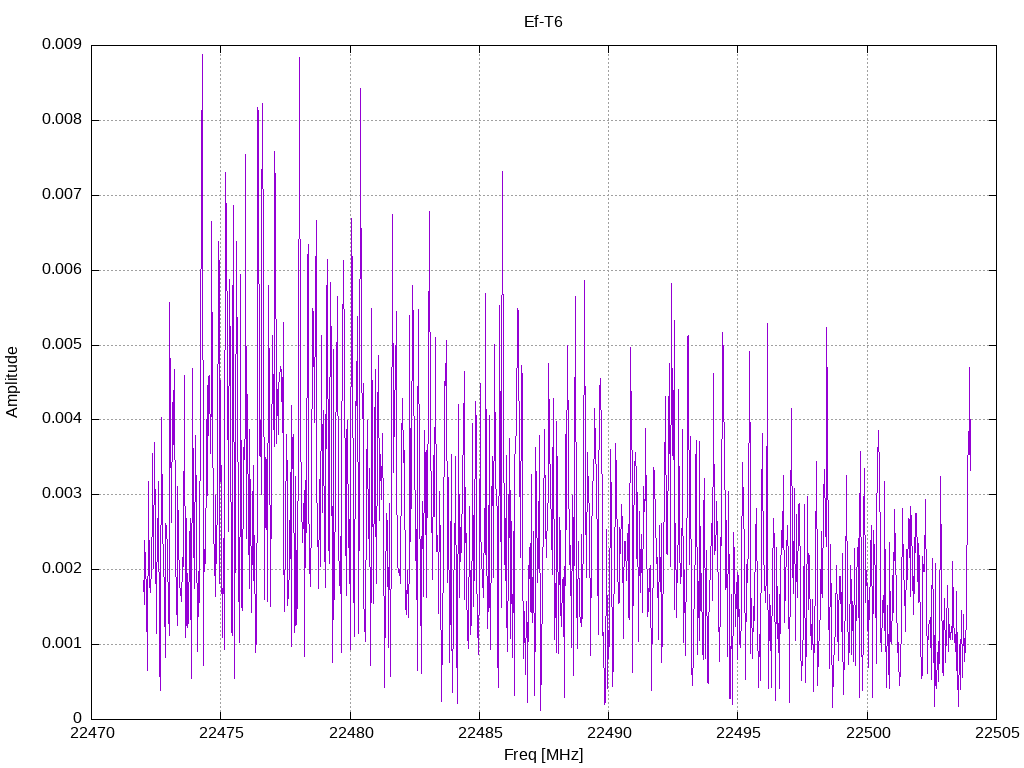Click the y-axis tick 0.001
Screen dimensions: 1024x768
point(62,643)
